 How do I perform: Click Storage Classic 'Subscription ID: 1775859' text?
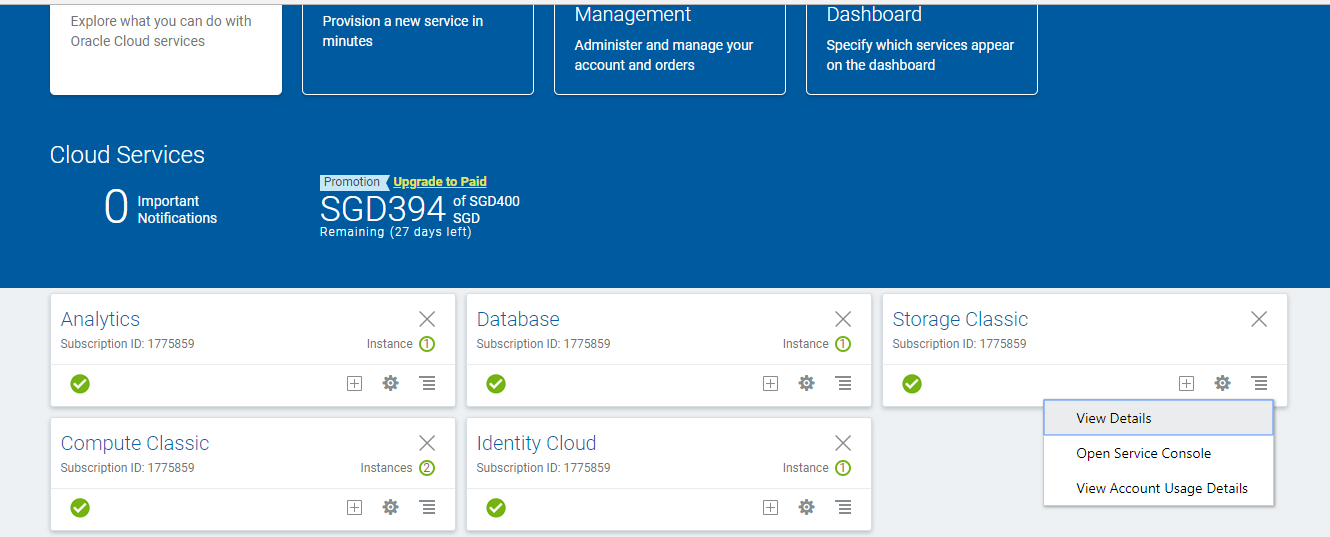(959, 344)
